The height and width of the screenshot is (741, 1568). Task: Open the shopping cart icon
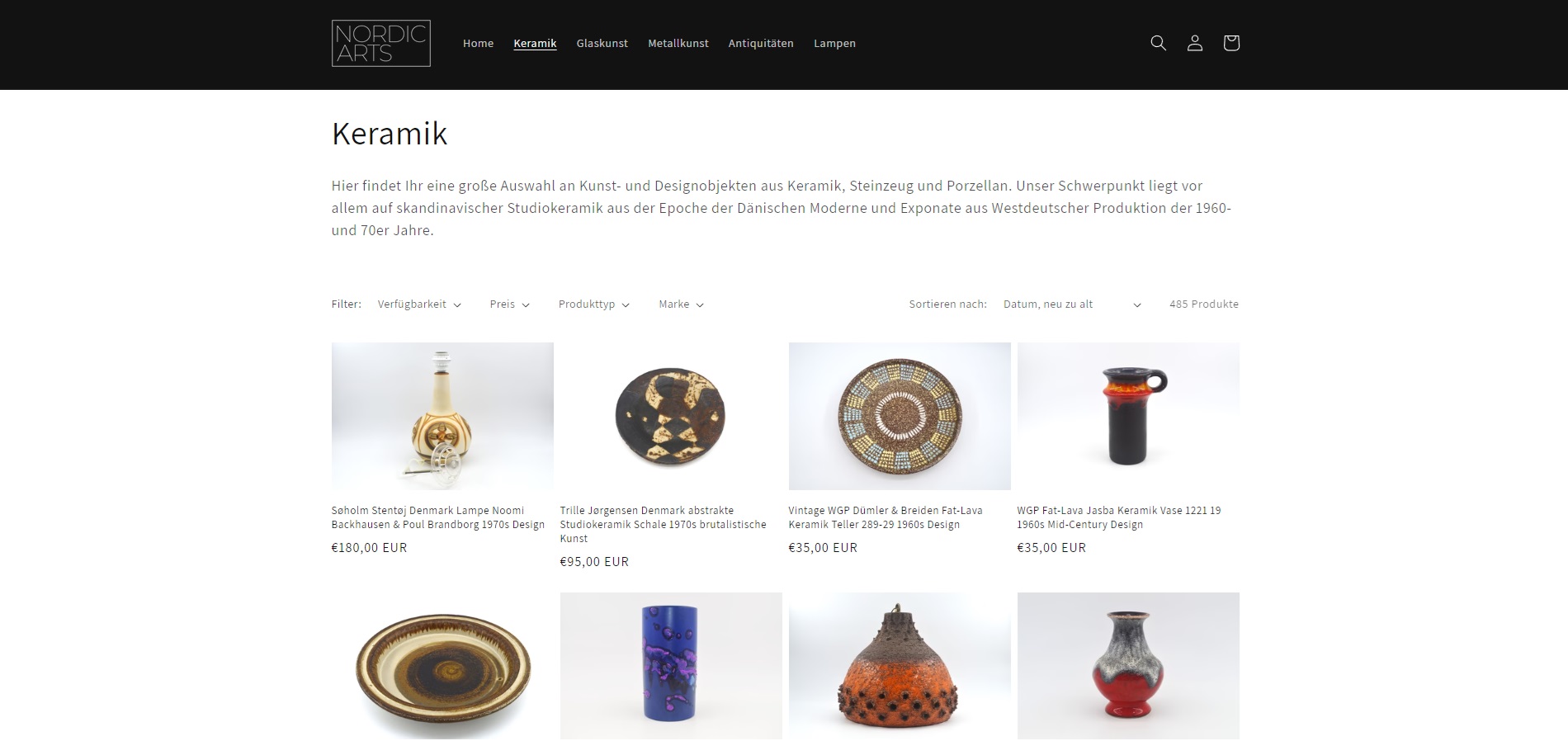click(1230, 43)
